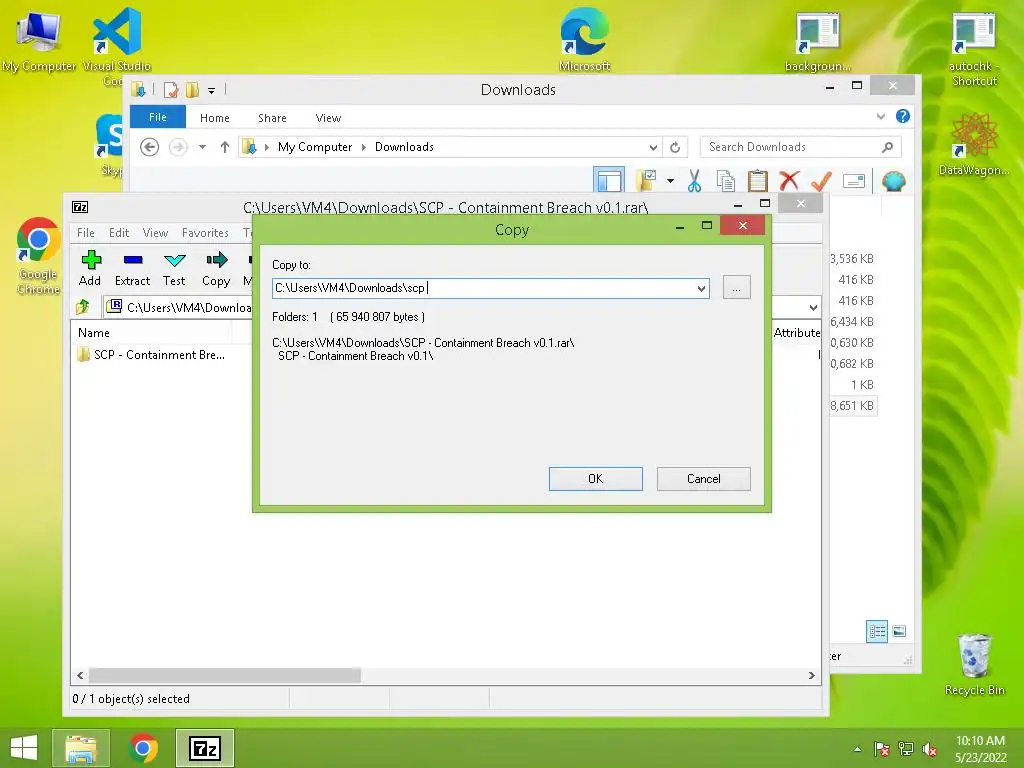Open the Recycle Bin desktop icon
The image size is (1024, 768).
(974, 664)
